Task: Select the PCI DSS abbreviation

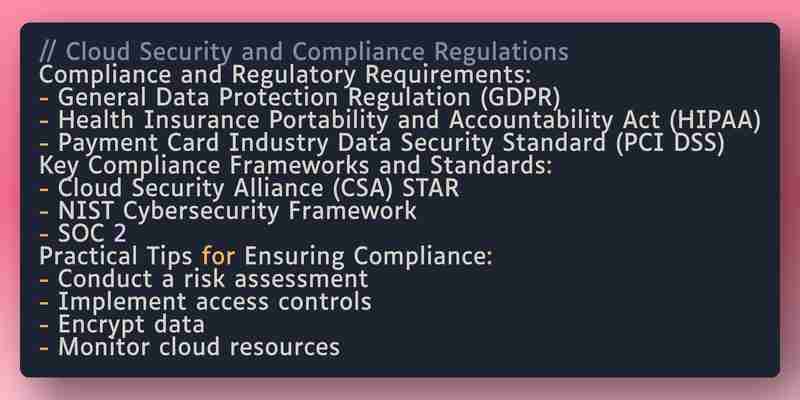Action: [670, 143]
